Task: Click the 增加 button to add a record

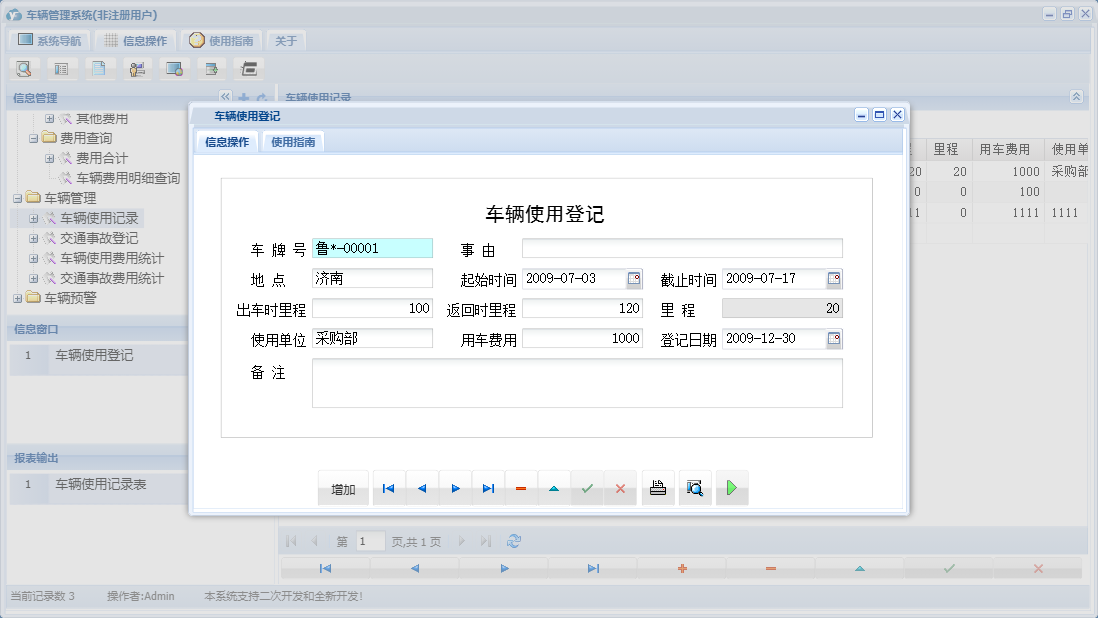Action: click(x=343, y=488)
